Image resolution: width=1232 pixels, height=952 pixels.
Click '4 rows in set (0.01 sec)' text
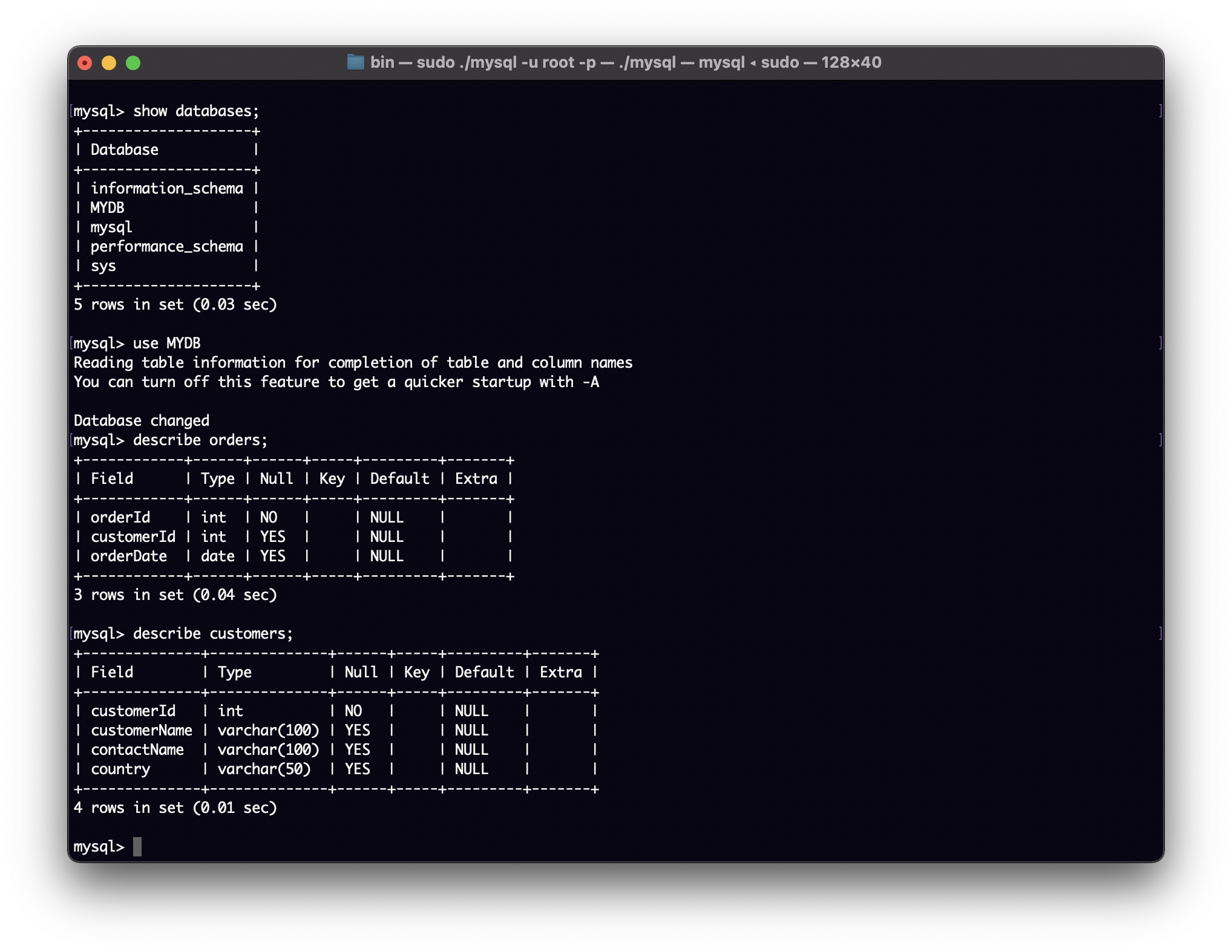click(175, 808)
